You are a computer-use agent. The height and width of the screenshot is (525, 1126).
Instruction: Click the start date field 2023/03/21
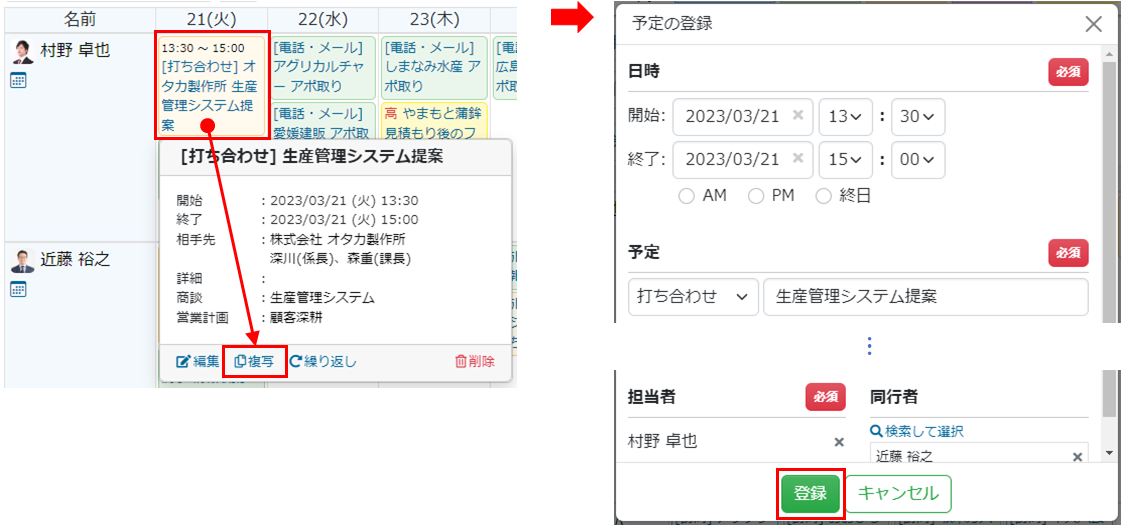point(743,117)
